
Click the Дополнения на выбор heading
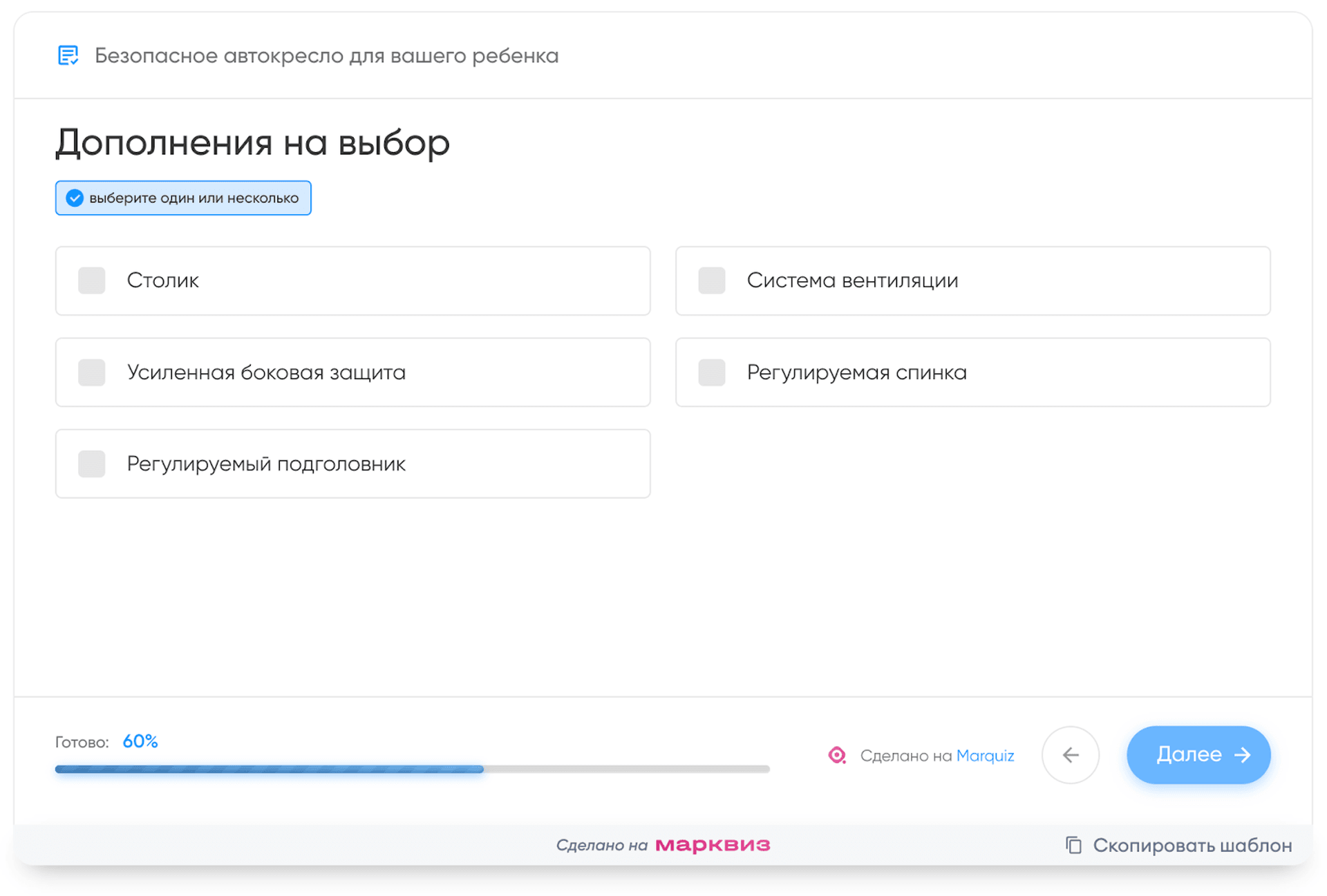coord(252,142)
